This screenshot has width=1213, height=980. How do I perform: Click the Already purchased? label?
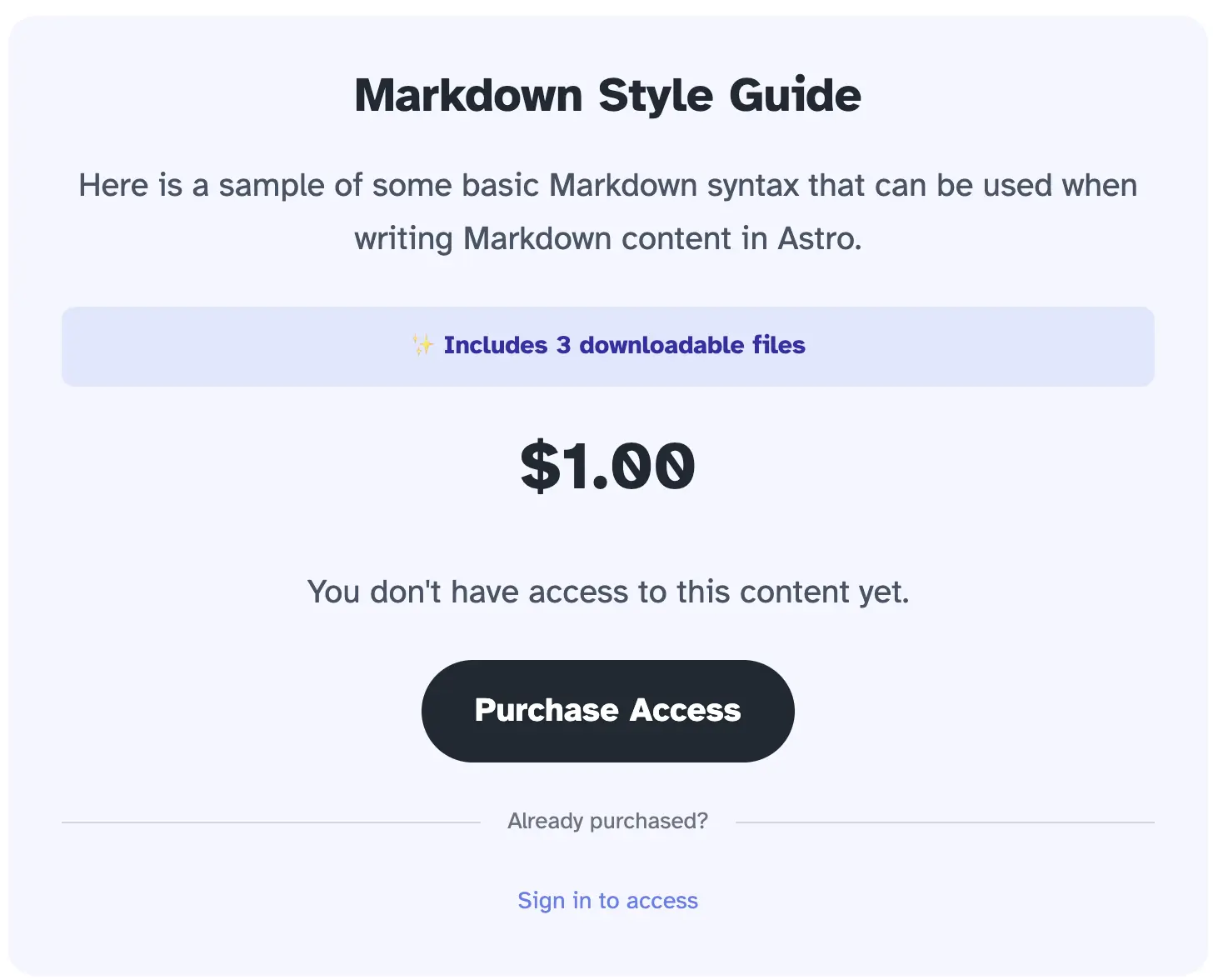pyautogui.click(x=607, y=821)
